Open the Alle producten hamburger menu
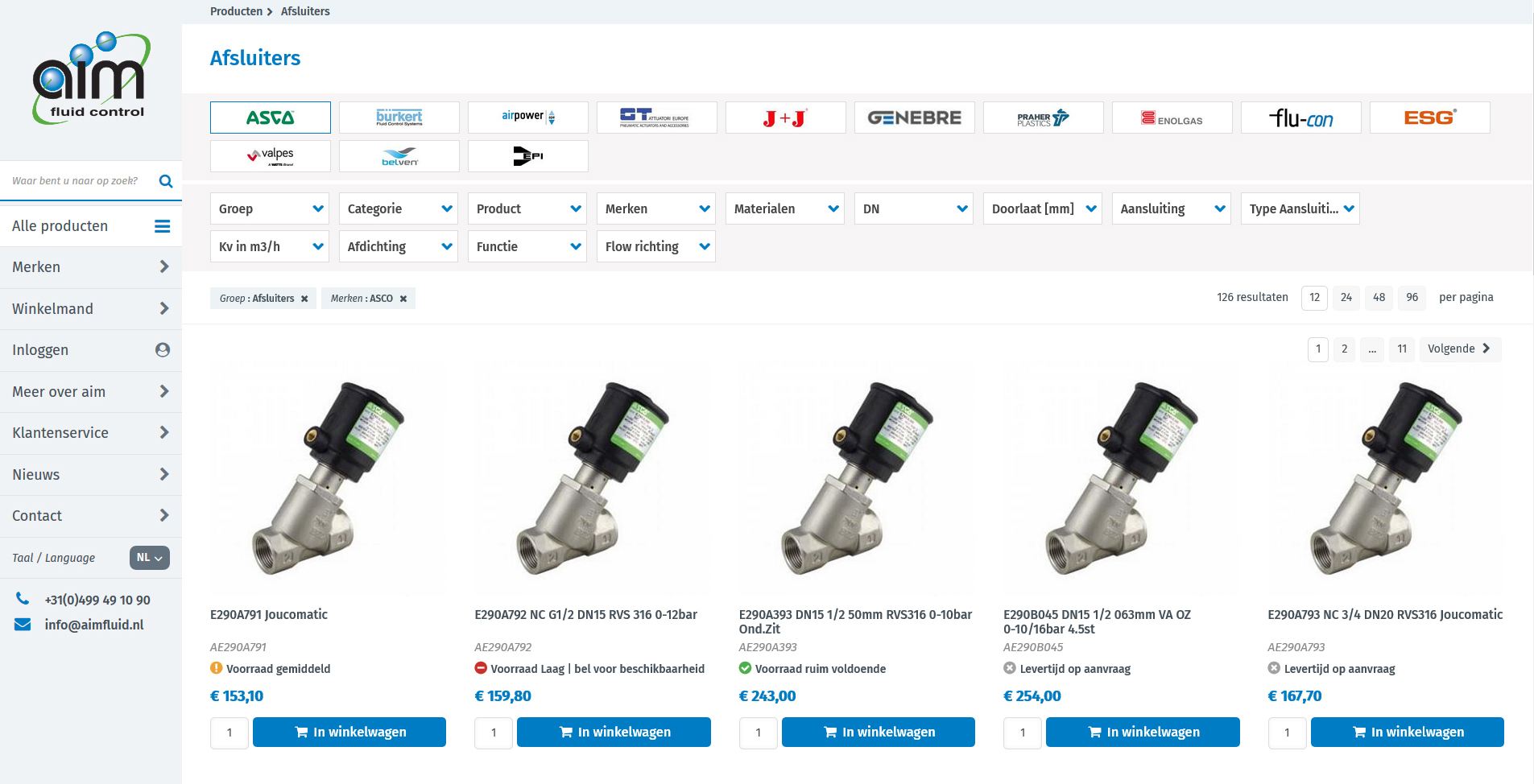The height and width of the screenshot is (784, 1534). pos(162,226)
